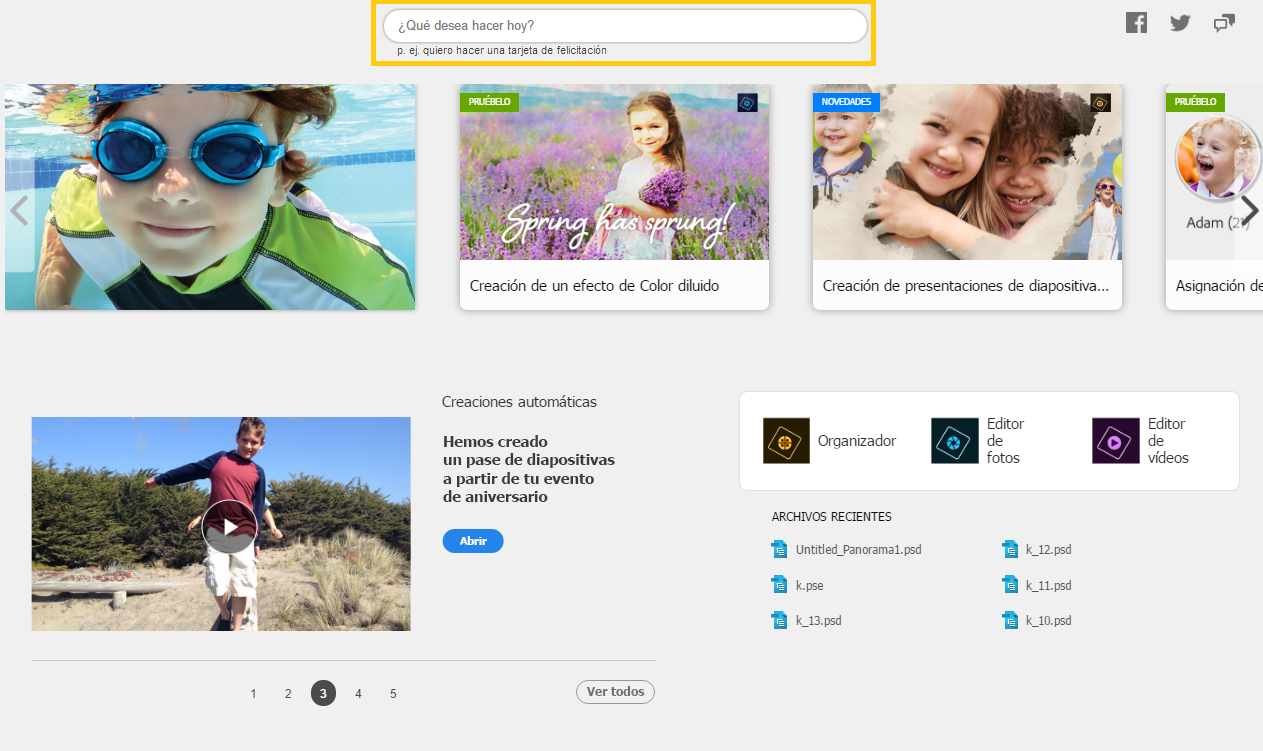Click 'Creación de presentaciones de diapositiva...' title
The height and width of the screenshot is (751, 1263).
tap(966, 285)
